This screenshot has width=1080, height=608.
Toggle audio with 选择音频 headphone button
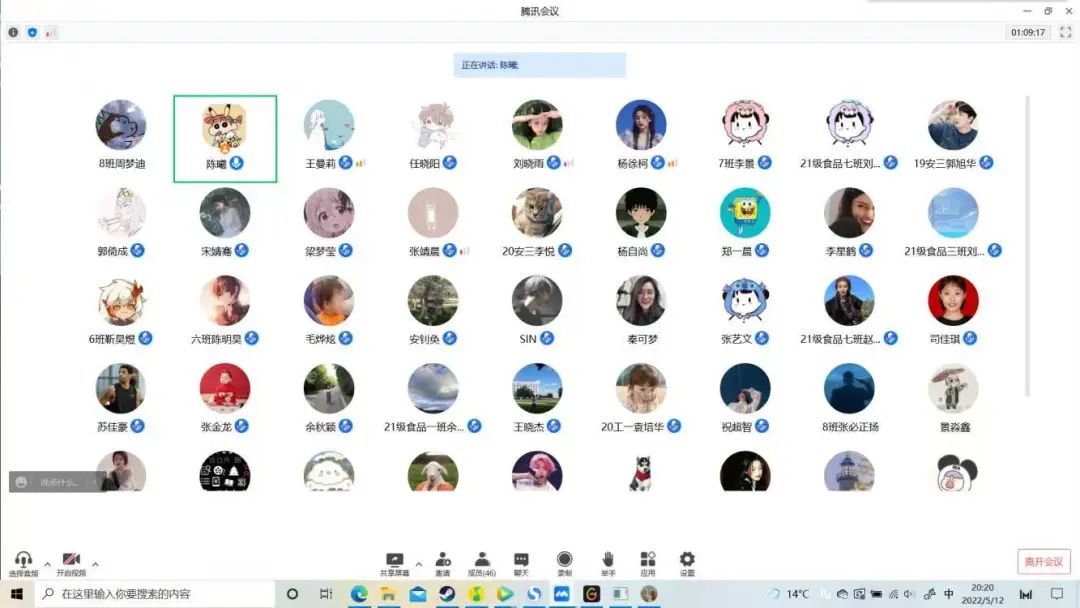[23, 562]
